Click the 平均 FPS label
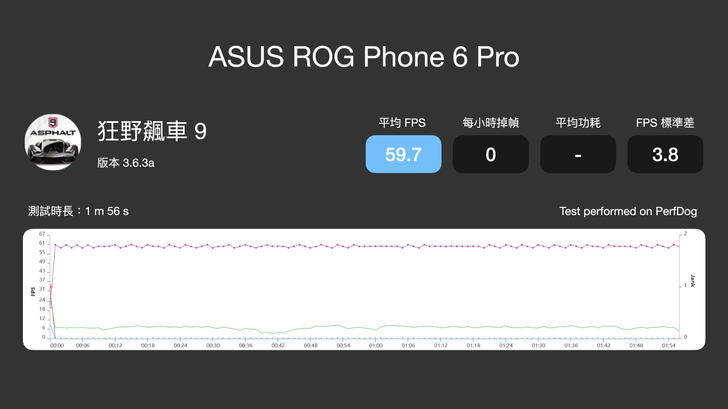The image size is (728, 409). (x=403, y=123)
